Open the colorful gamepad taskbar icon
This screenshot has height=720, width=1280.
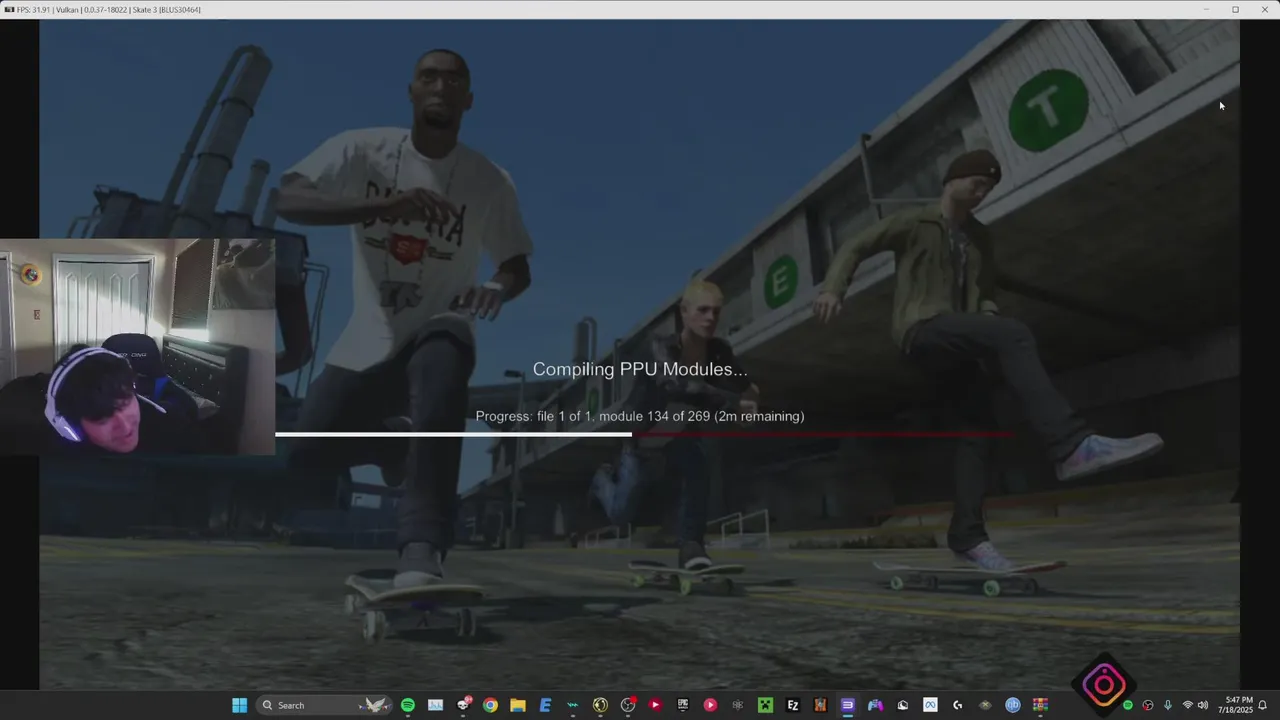(x=875, y=705)
